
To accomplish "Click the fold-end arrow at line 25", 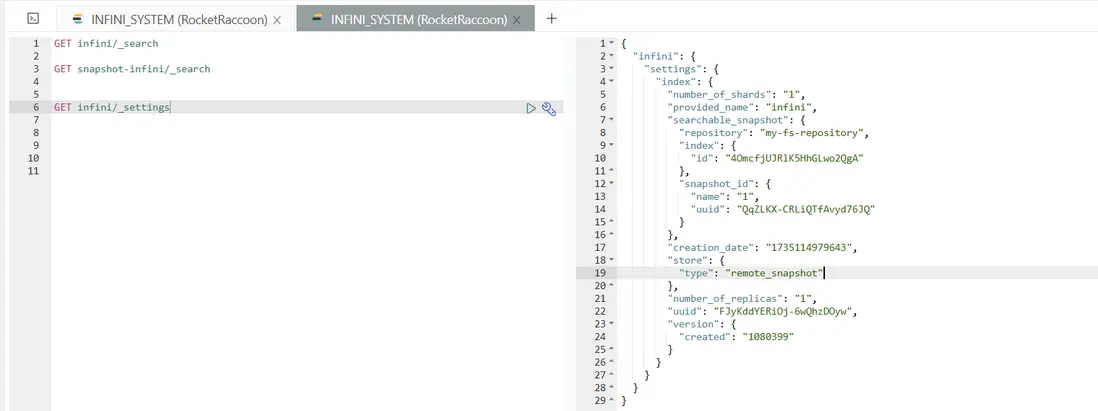I will point(612,349).
